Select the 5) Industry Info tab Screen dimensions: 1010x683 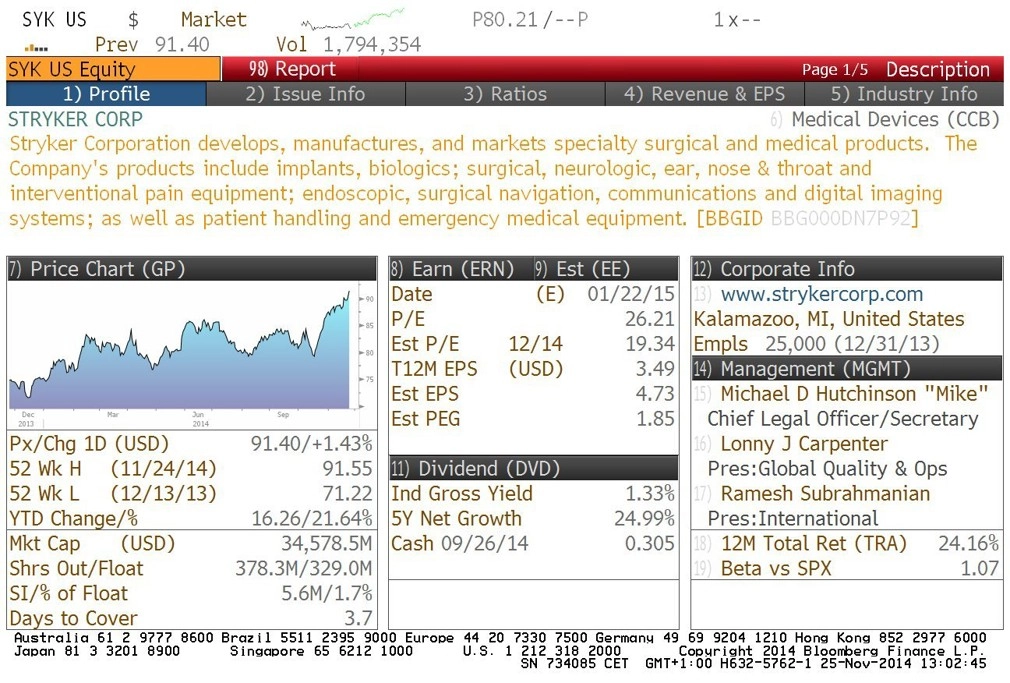click(904, 94)
